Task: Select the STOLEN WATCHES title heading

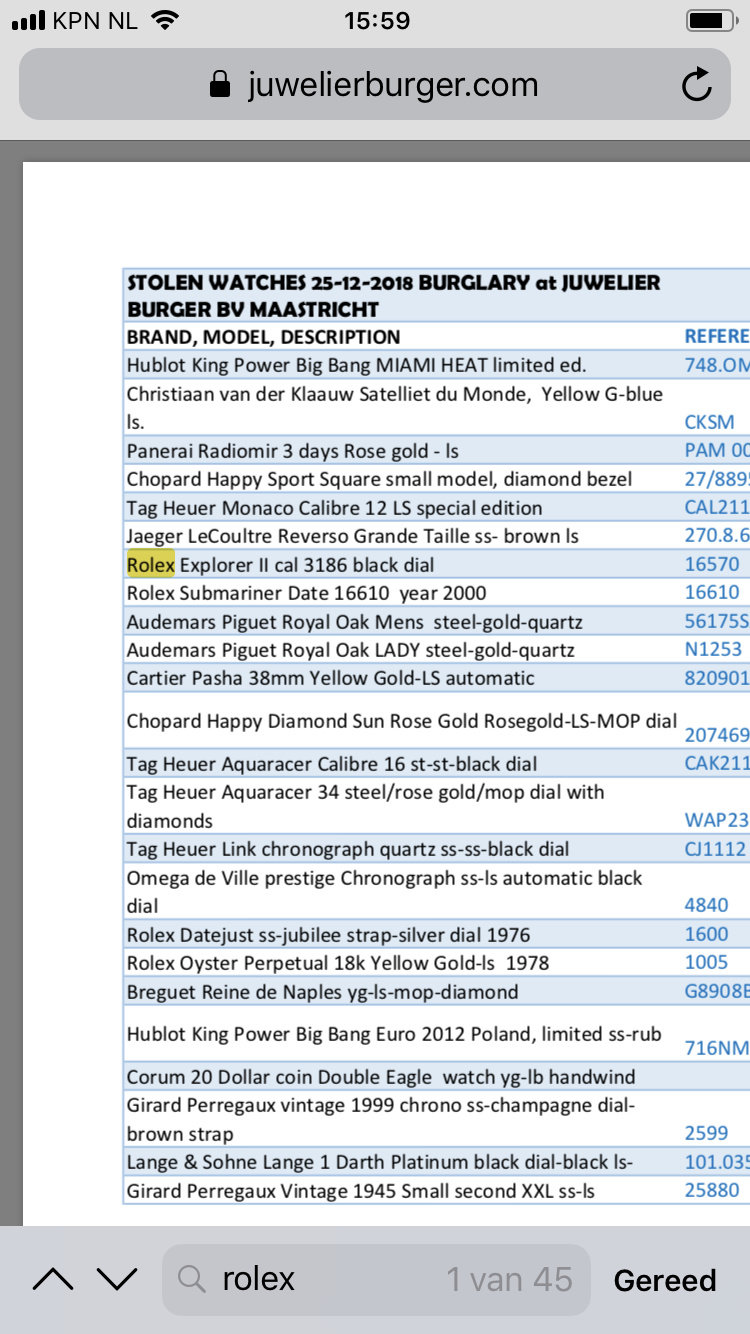Action: (x=394, y=296)
